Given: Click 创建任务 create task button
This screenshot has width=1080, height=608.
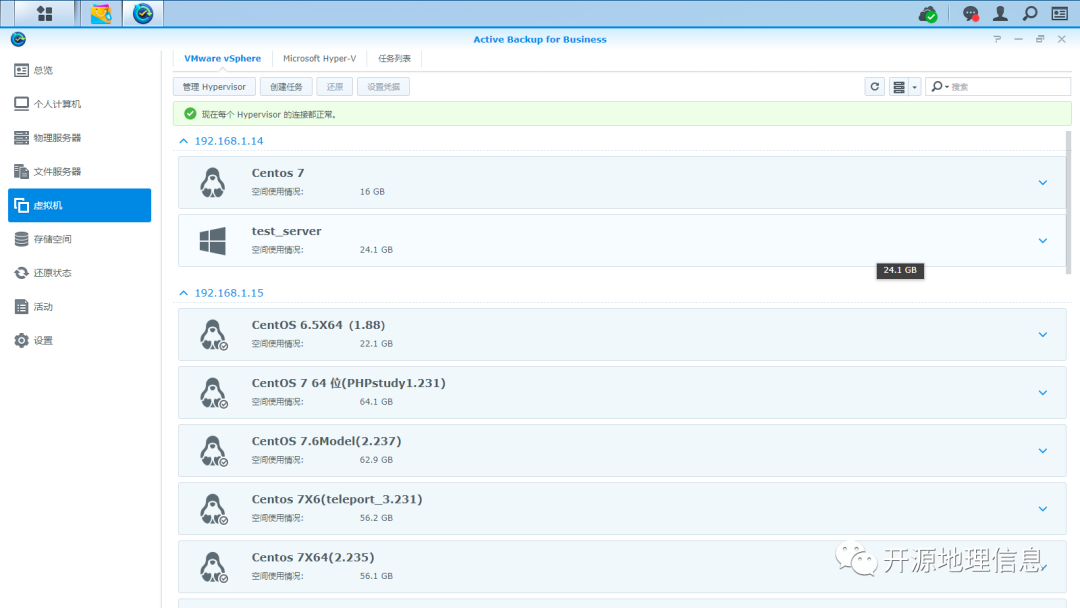Looking at the screenshot, I should [286, 87].
